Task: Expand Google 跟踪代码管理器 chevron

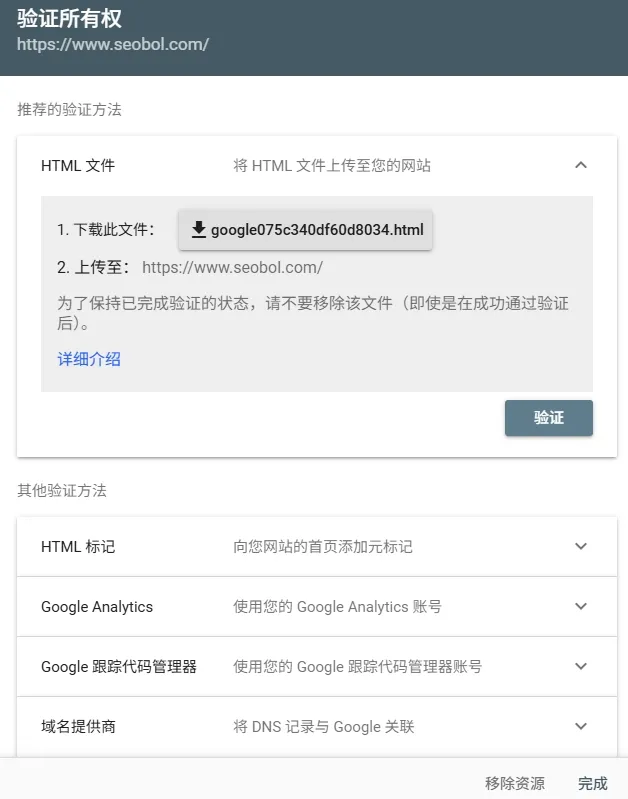Action: tap(581, 666)
